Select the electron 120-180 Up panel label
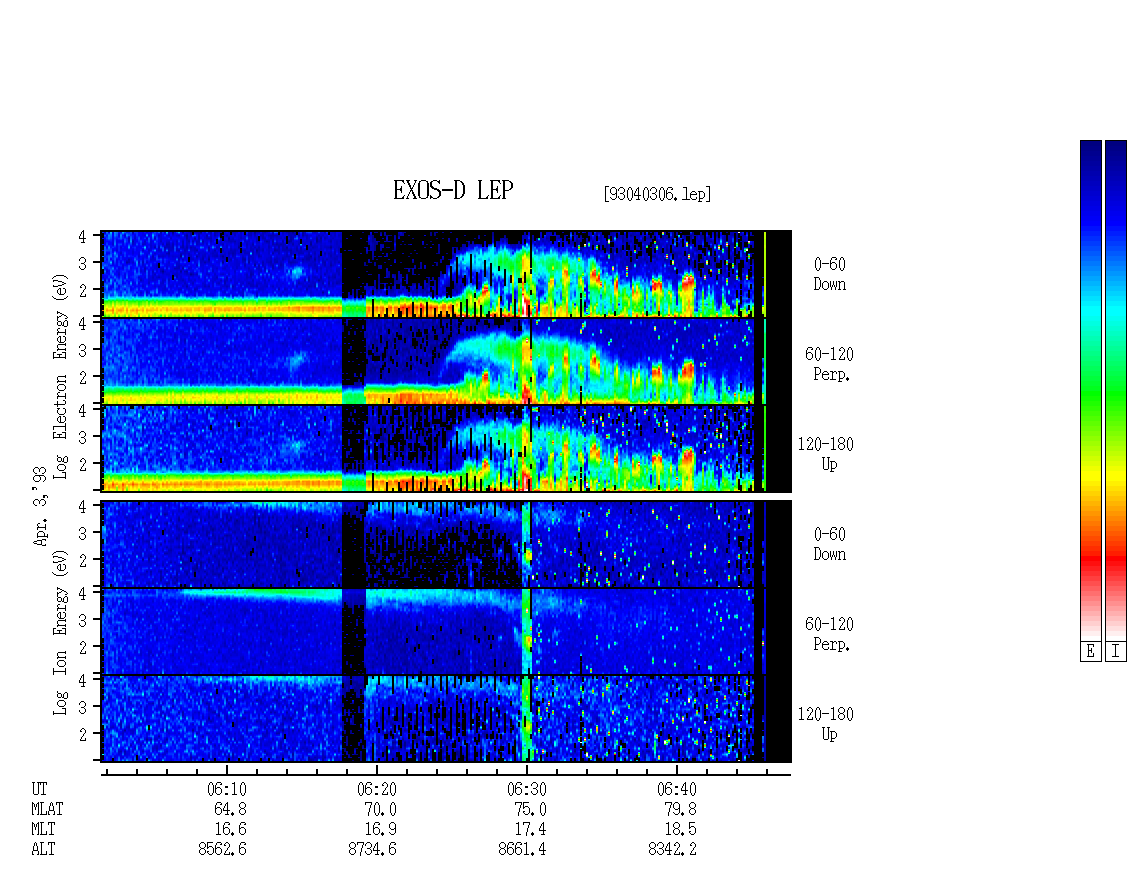 (826, 454)
